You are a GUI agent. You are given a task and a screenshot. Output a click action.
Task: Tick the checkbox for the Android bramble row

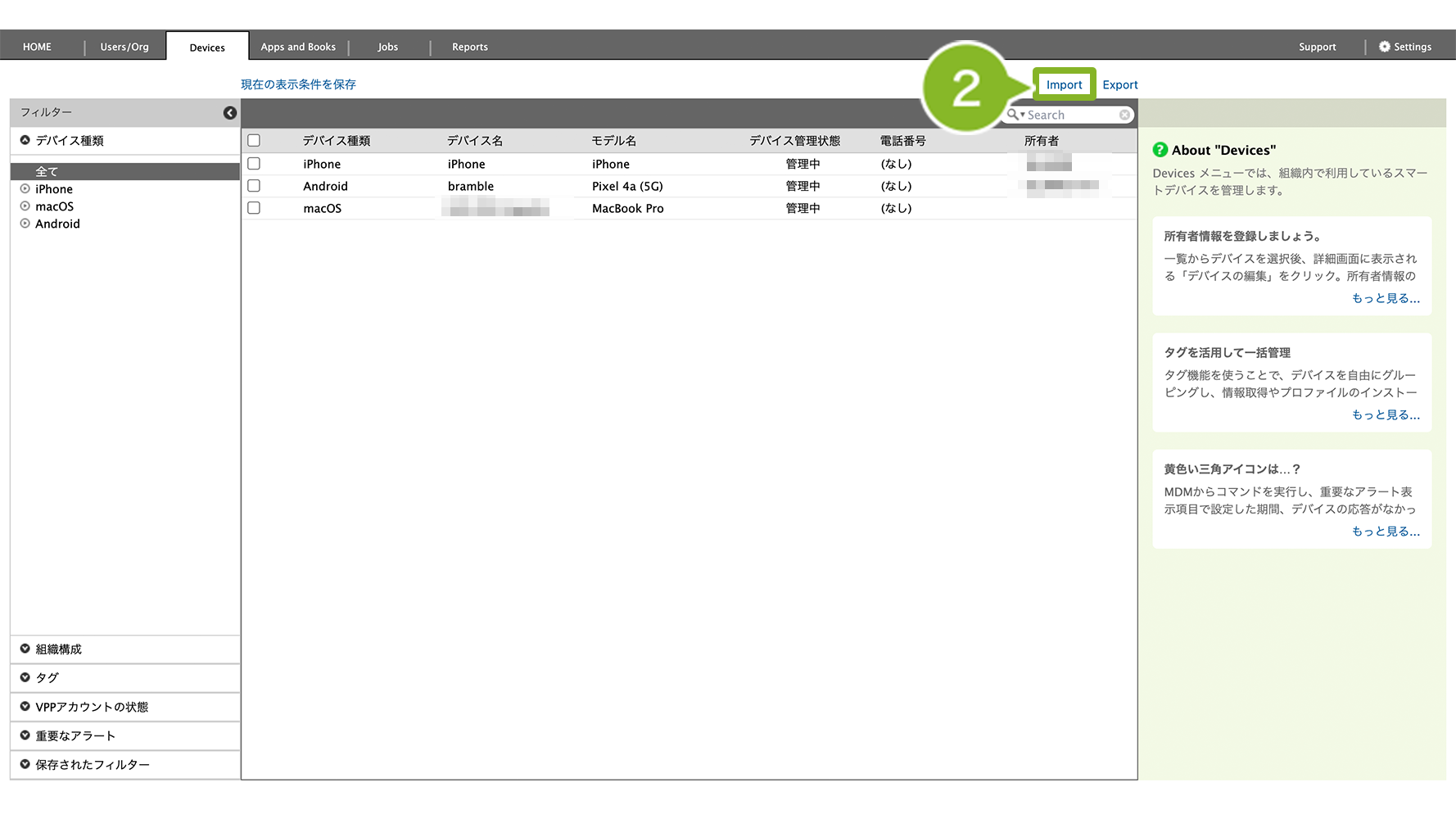254,186
